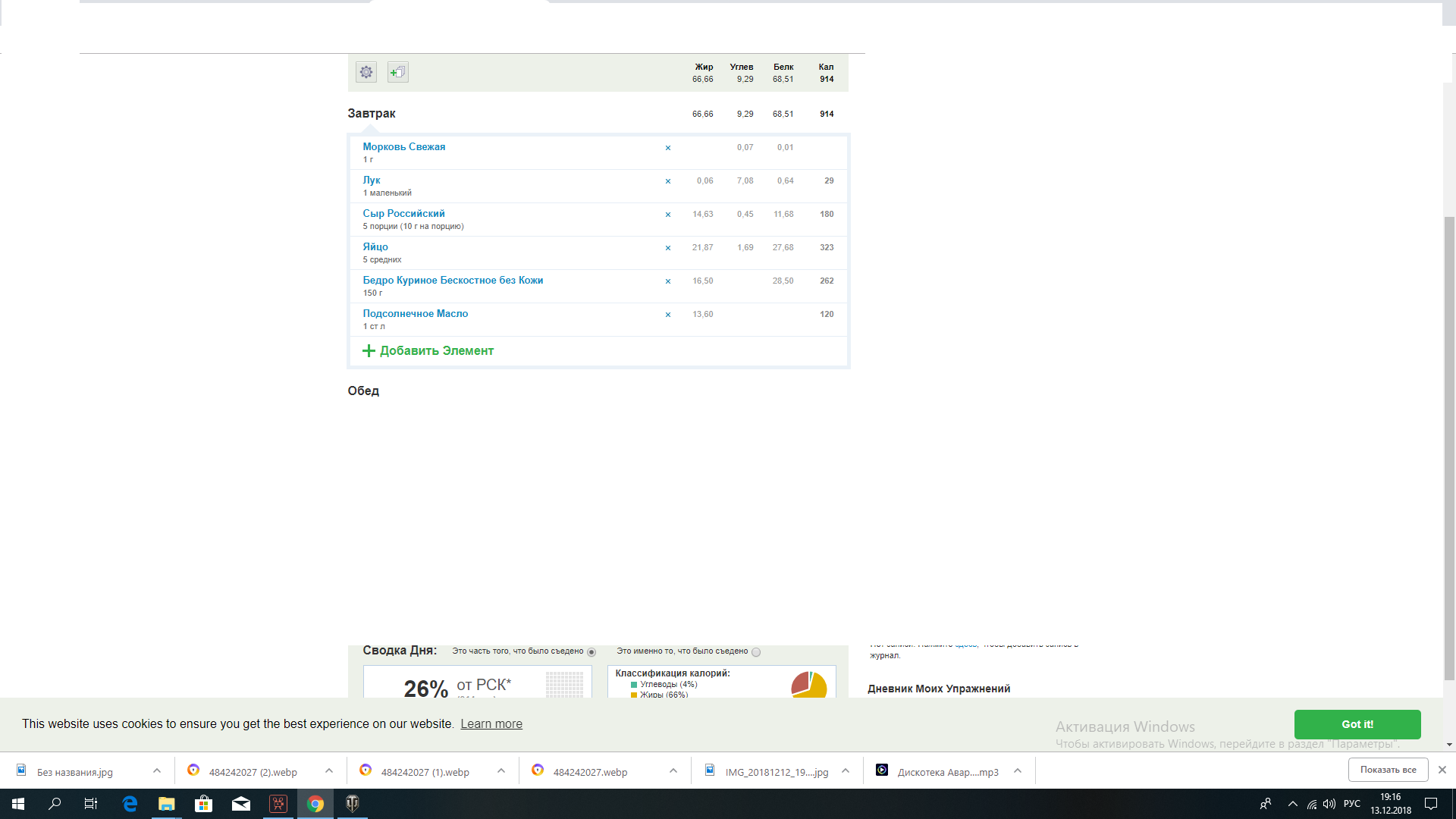Delete the Лук entry using x icon
This screenshot has height=819, width=1456.
(x=668, y=181)
